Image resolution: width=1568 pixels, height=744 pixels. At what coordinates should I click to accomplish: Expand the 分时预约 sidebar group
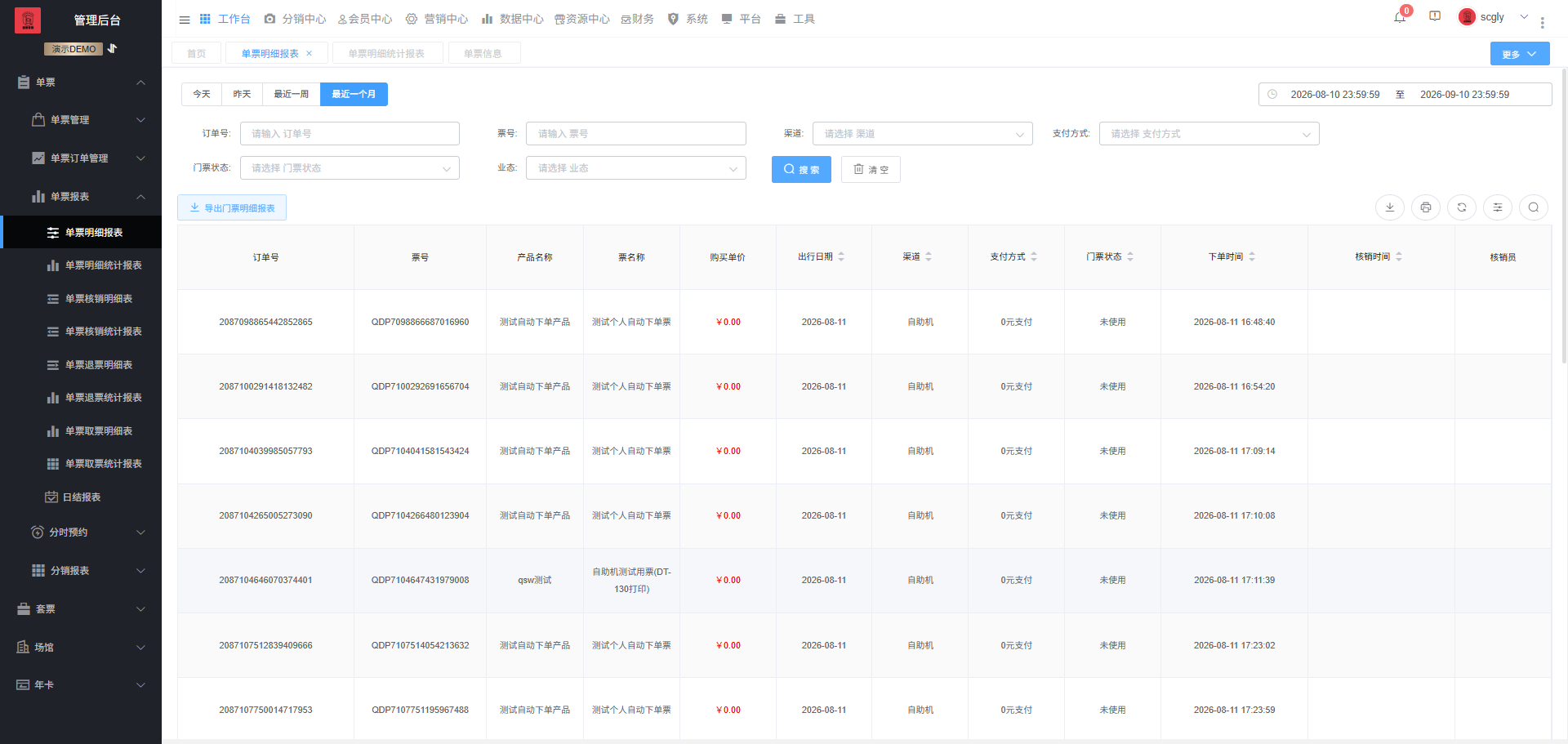tap(81, 532)
